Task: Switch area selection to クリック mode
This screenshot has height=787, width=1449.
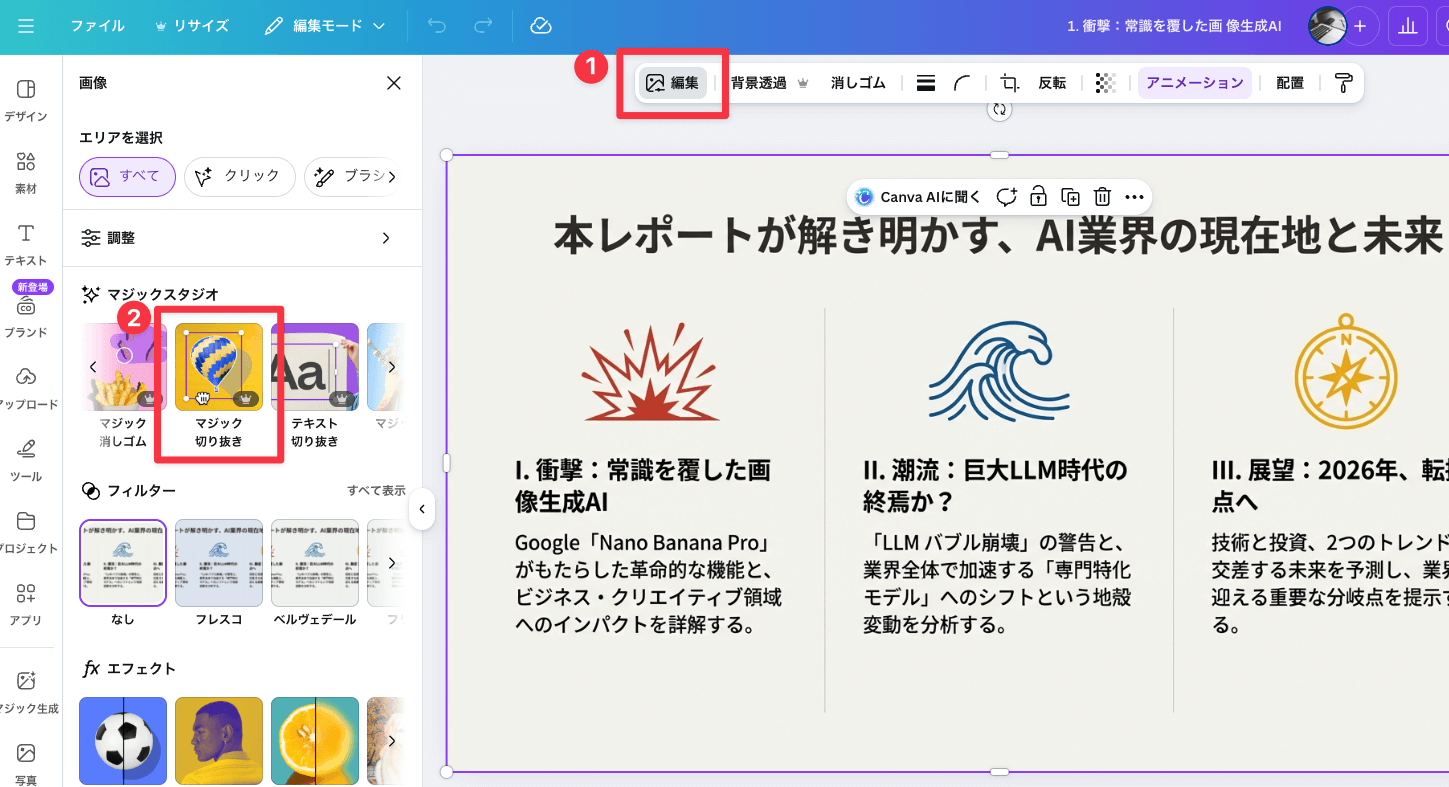Action: [239, 177]
